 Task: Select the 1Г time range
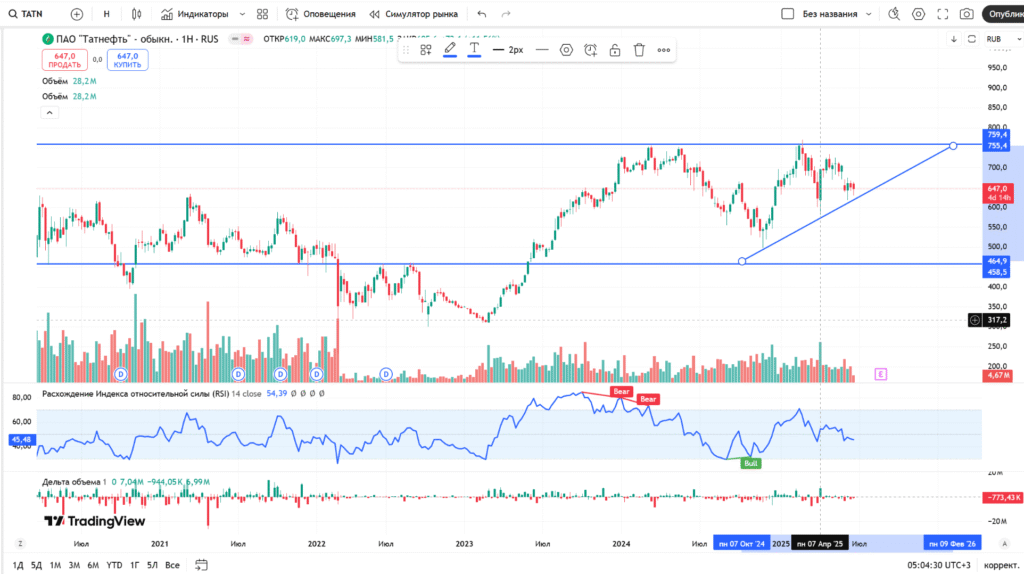[135, 565]
